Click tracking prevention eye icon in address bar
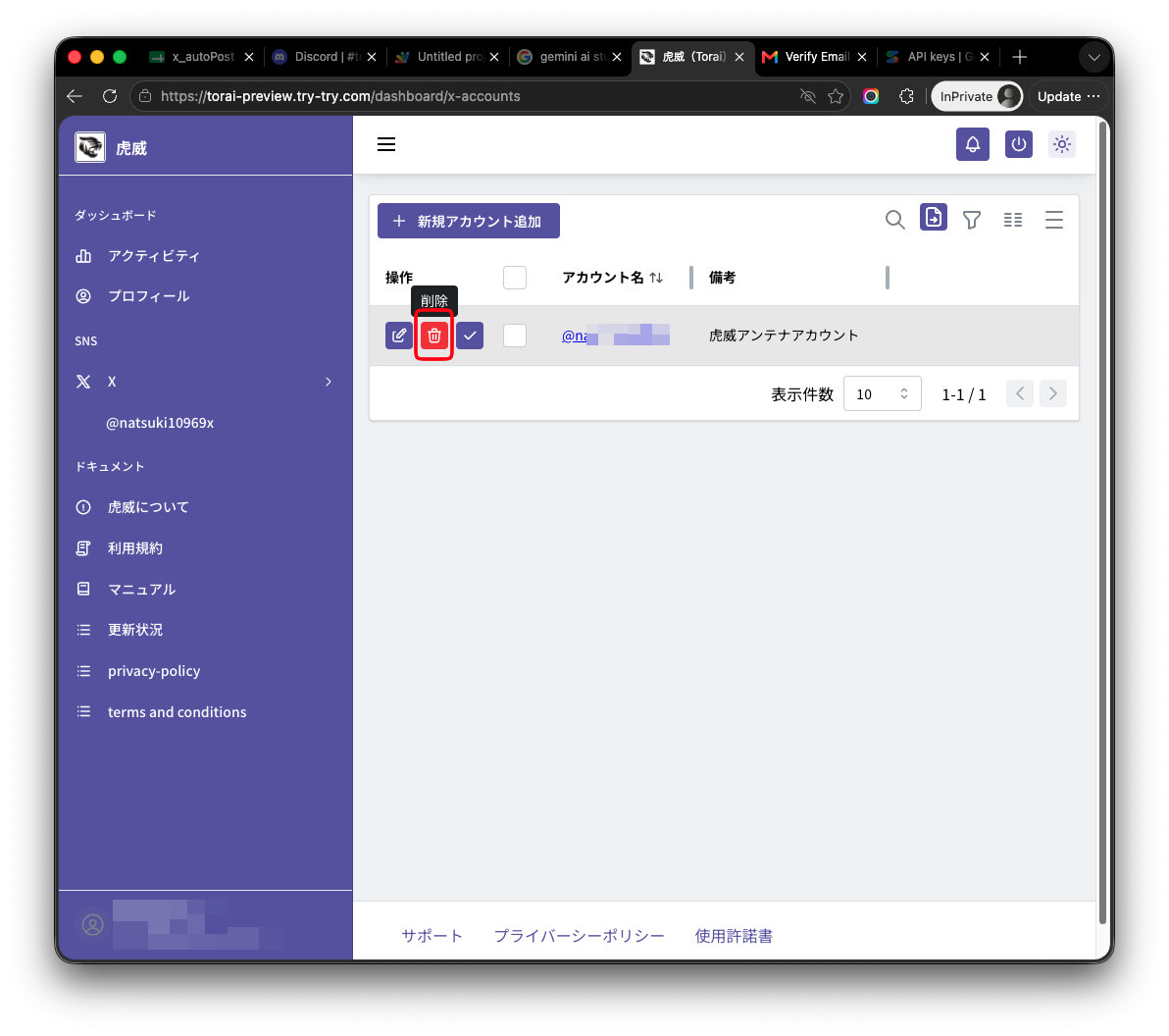 807,96
